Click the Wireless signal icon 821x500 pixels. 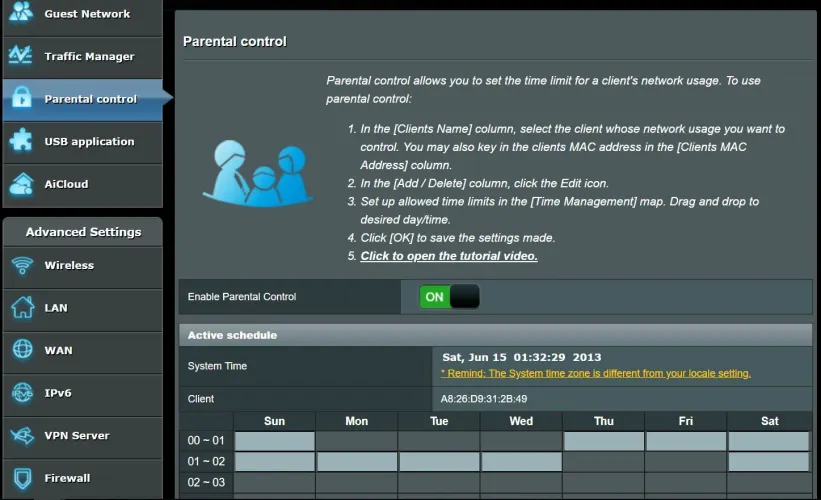pyautogui.click(x=22, y=266)
